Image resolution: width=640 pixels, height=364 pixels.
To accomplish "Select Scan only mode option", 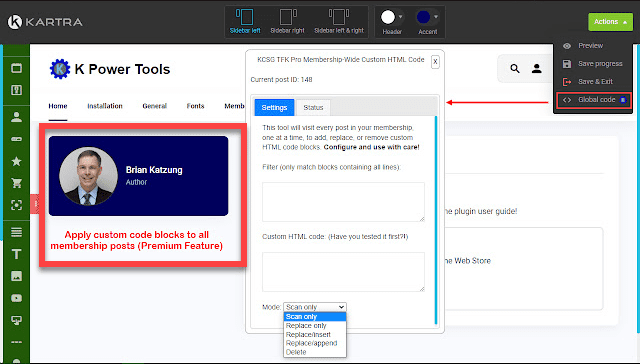I will point(315,317).
